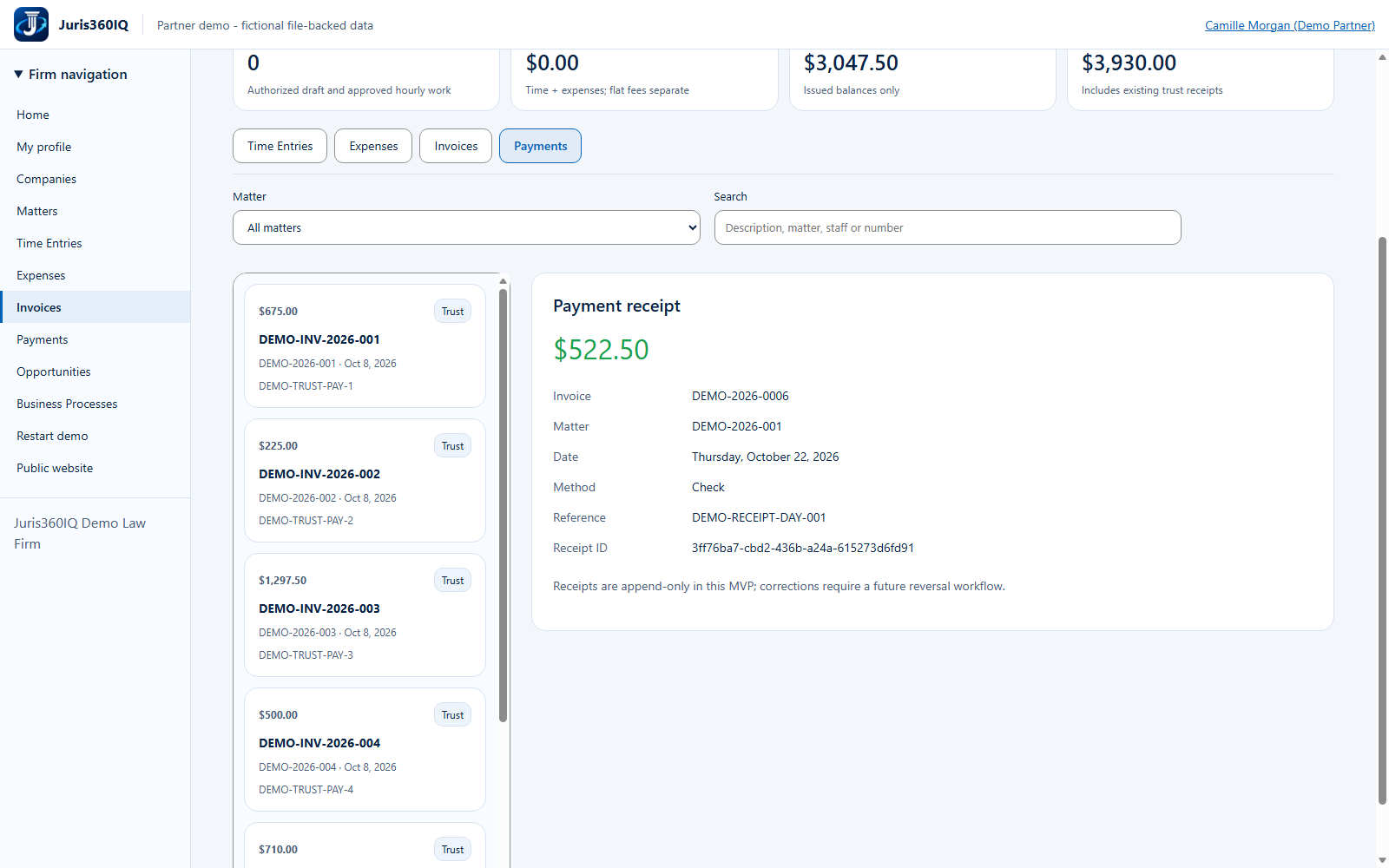This screenshot has width=1389, height=868.
Task: Open Camille Morgan (Demo Partner) profile link
Action: coord(1290,25)
